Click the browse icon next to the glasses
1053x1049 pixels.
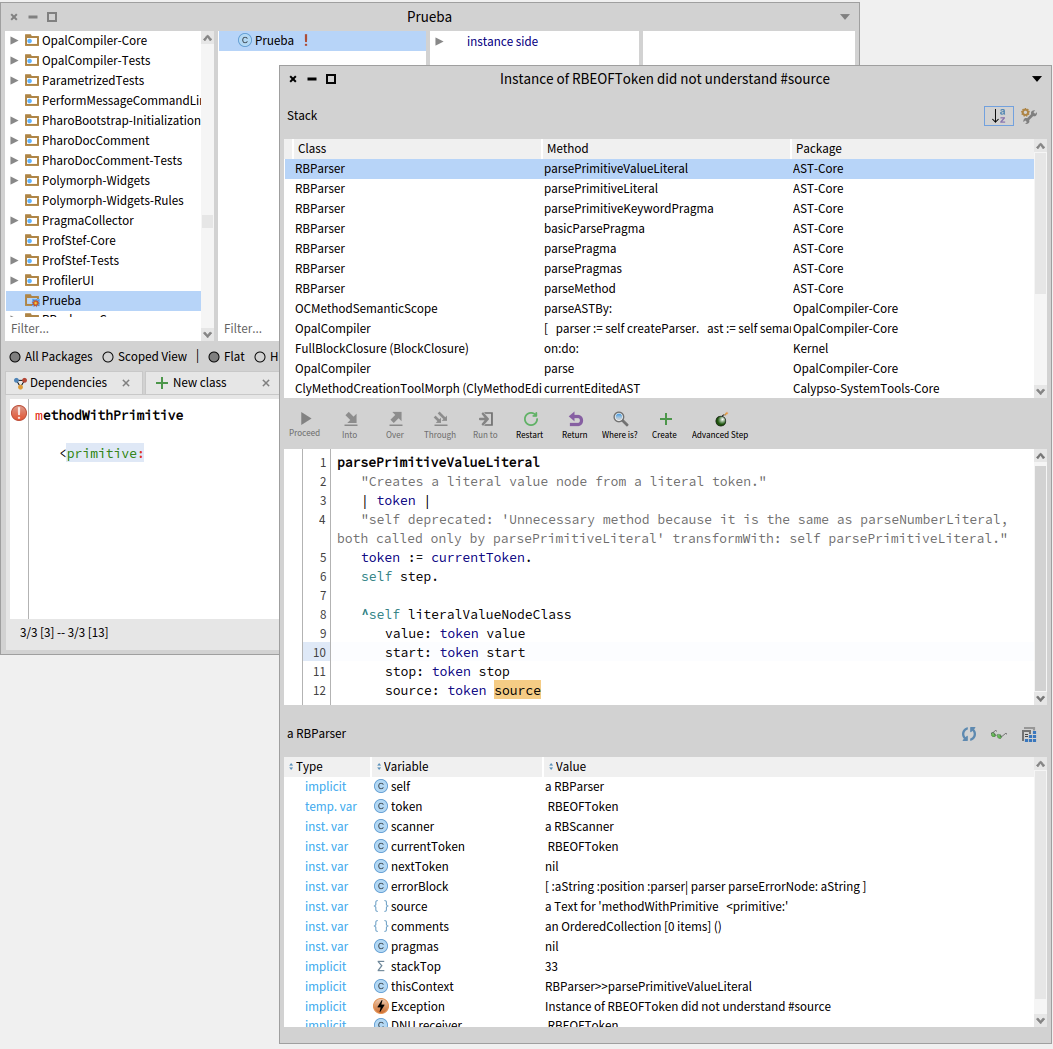point(1028,733)
